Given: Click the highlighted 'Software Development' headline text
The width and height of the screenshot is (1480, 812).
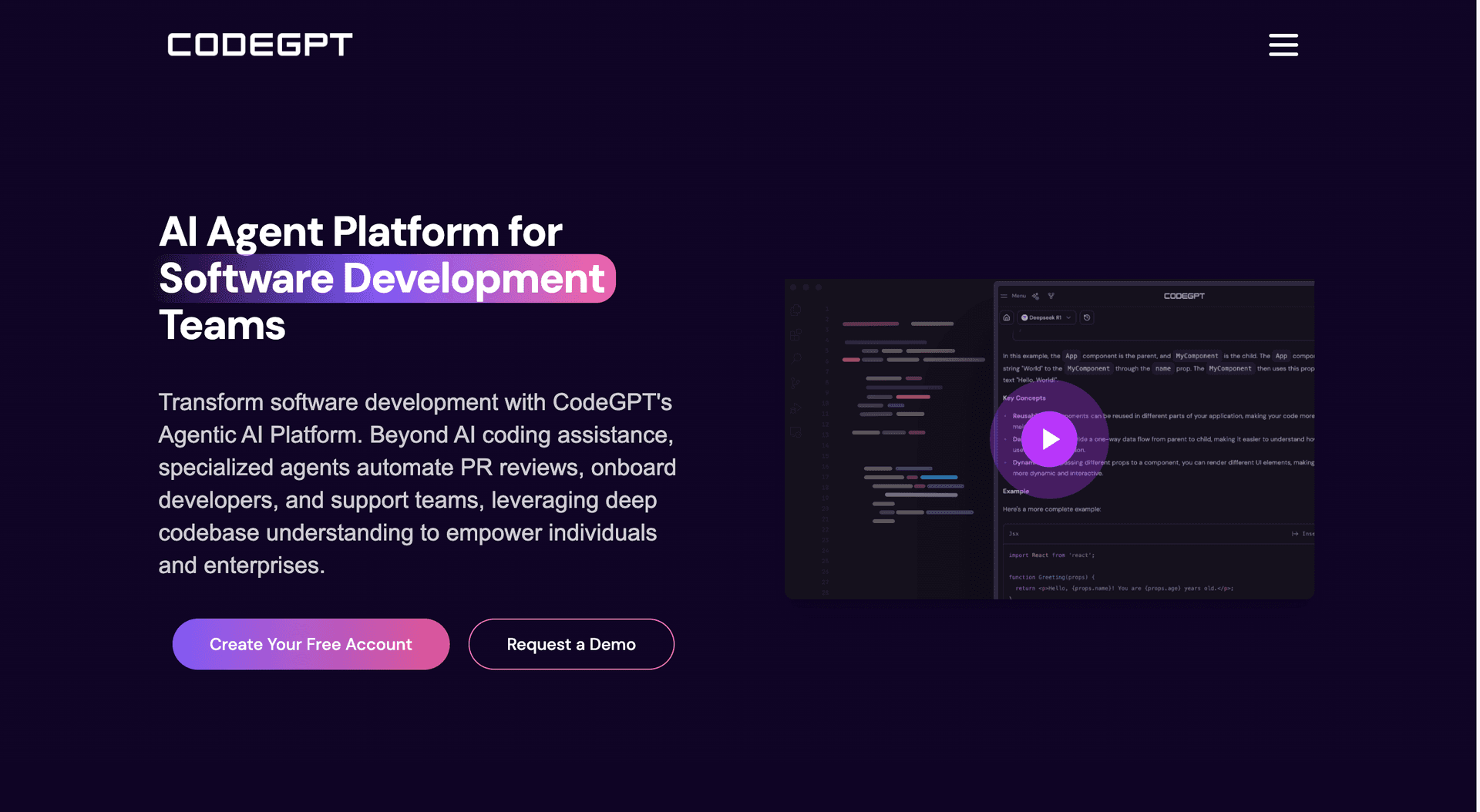Looking at the screenshot, I should click(382, 278).
